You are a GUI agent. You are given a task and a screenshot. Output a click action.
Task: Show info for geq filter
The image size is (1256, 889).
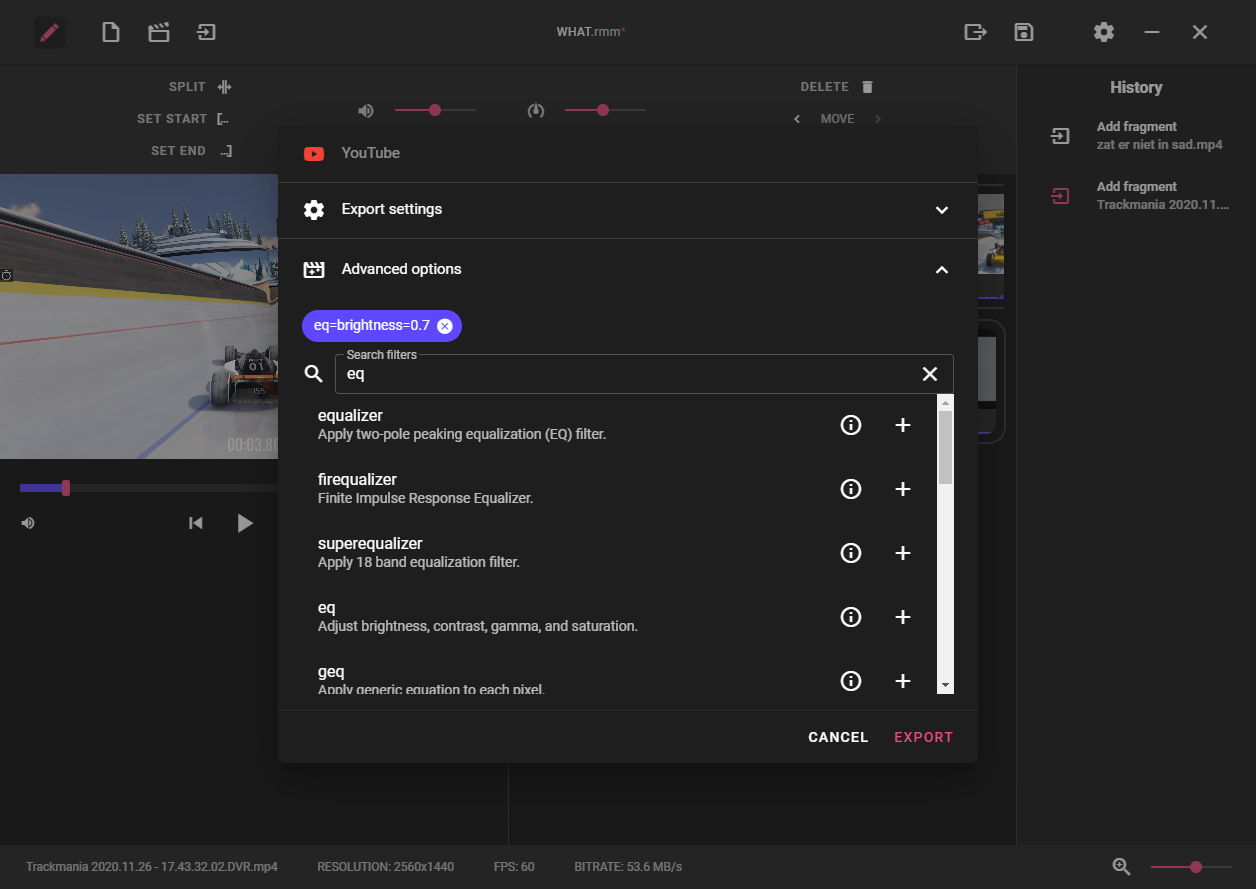point(851,681)
